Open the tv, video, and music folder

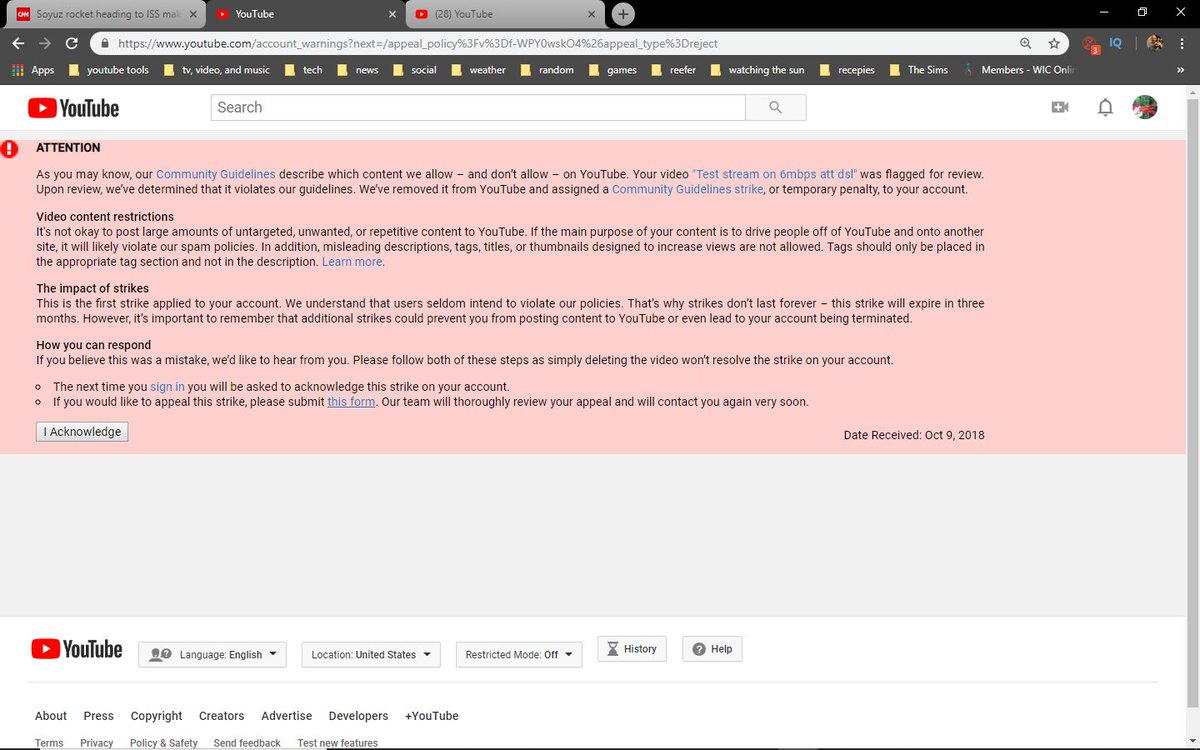coord(215,70)
